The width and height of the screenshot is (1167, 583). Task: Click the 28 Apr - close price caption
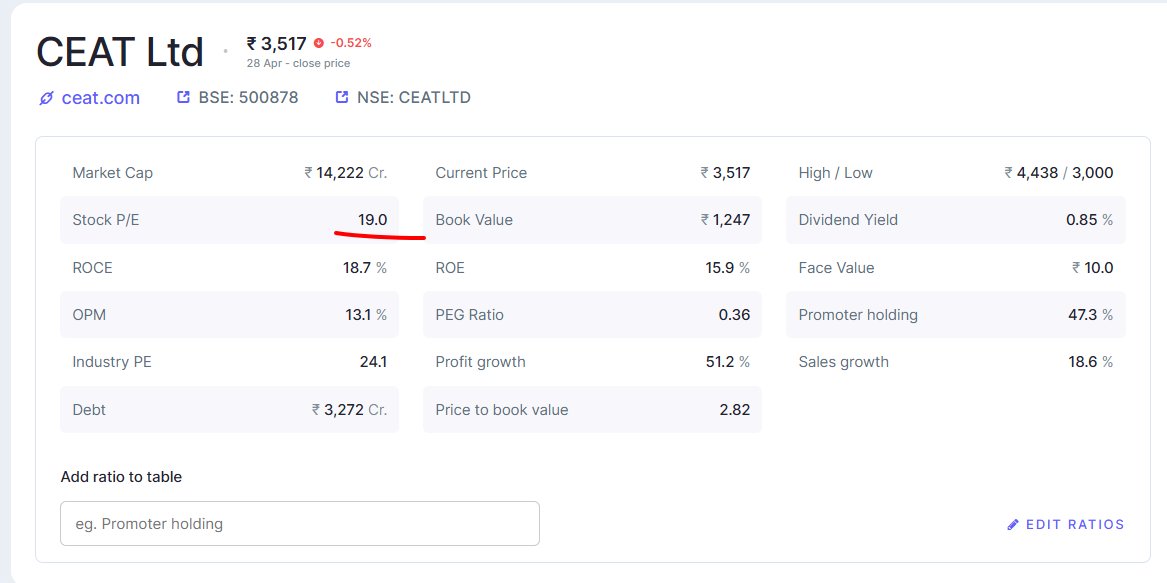tap(298, 63)
